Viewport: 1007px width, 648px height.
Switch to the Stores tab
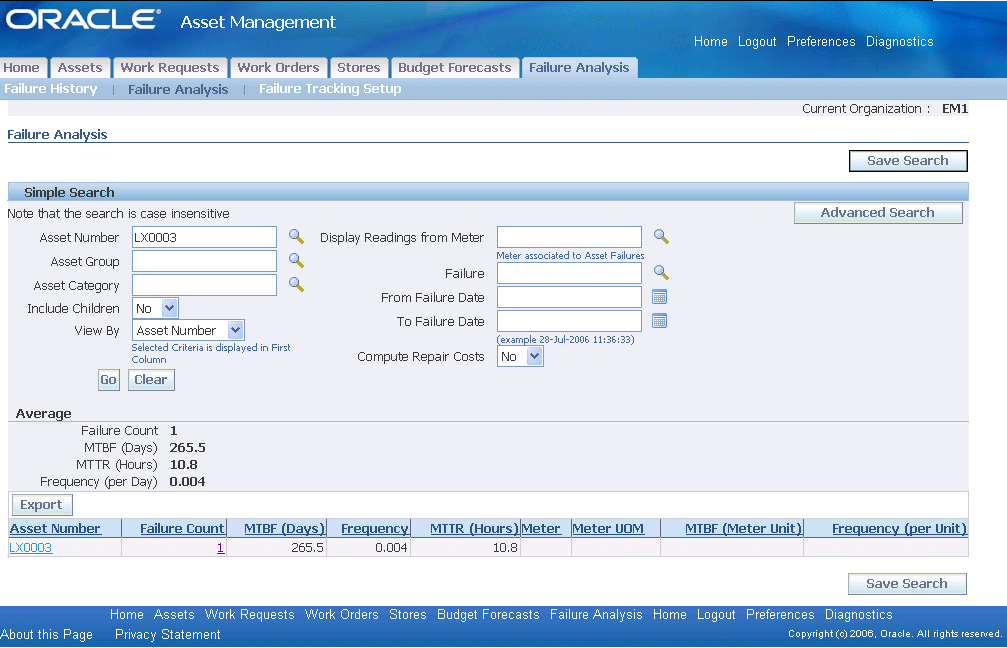tap(358, 67)
